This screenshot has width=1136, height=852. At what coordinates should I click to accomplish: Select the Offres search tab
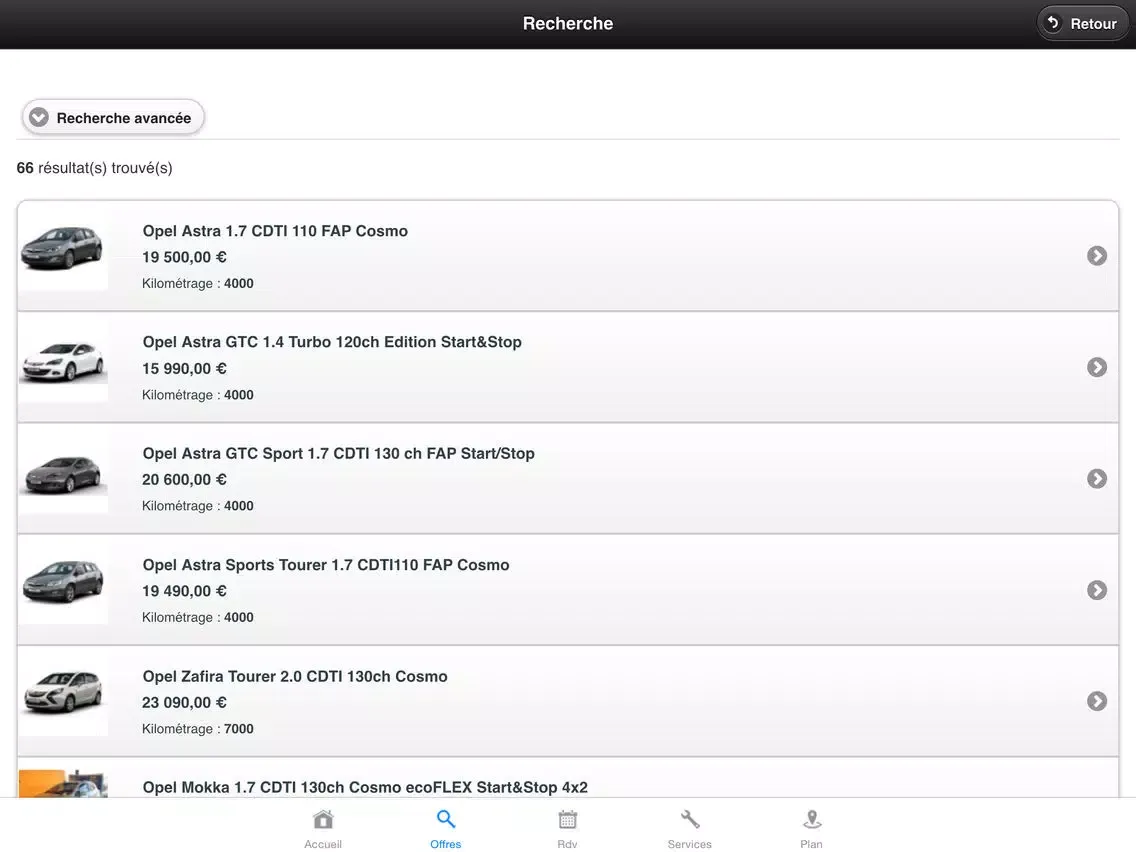pos(446,830)
